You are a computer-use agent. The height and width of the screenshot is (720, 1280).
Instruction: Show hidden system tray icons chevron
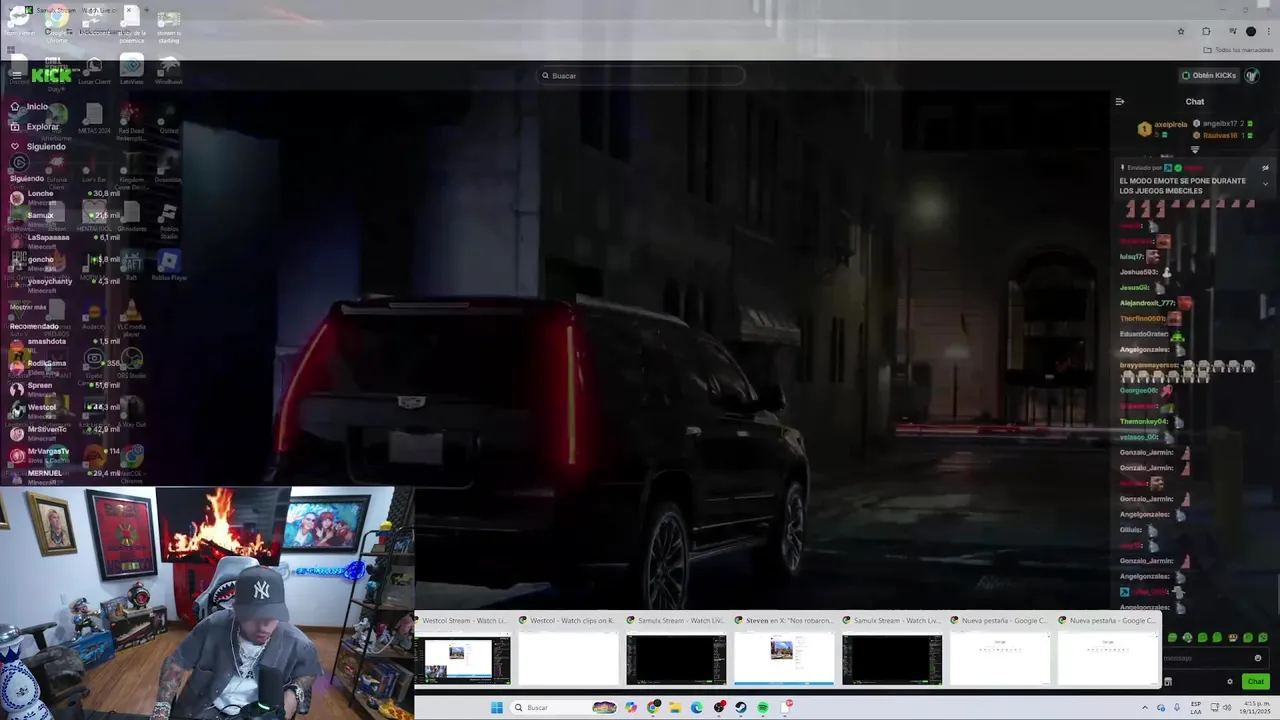point(1145,708)
